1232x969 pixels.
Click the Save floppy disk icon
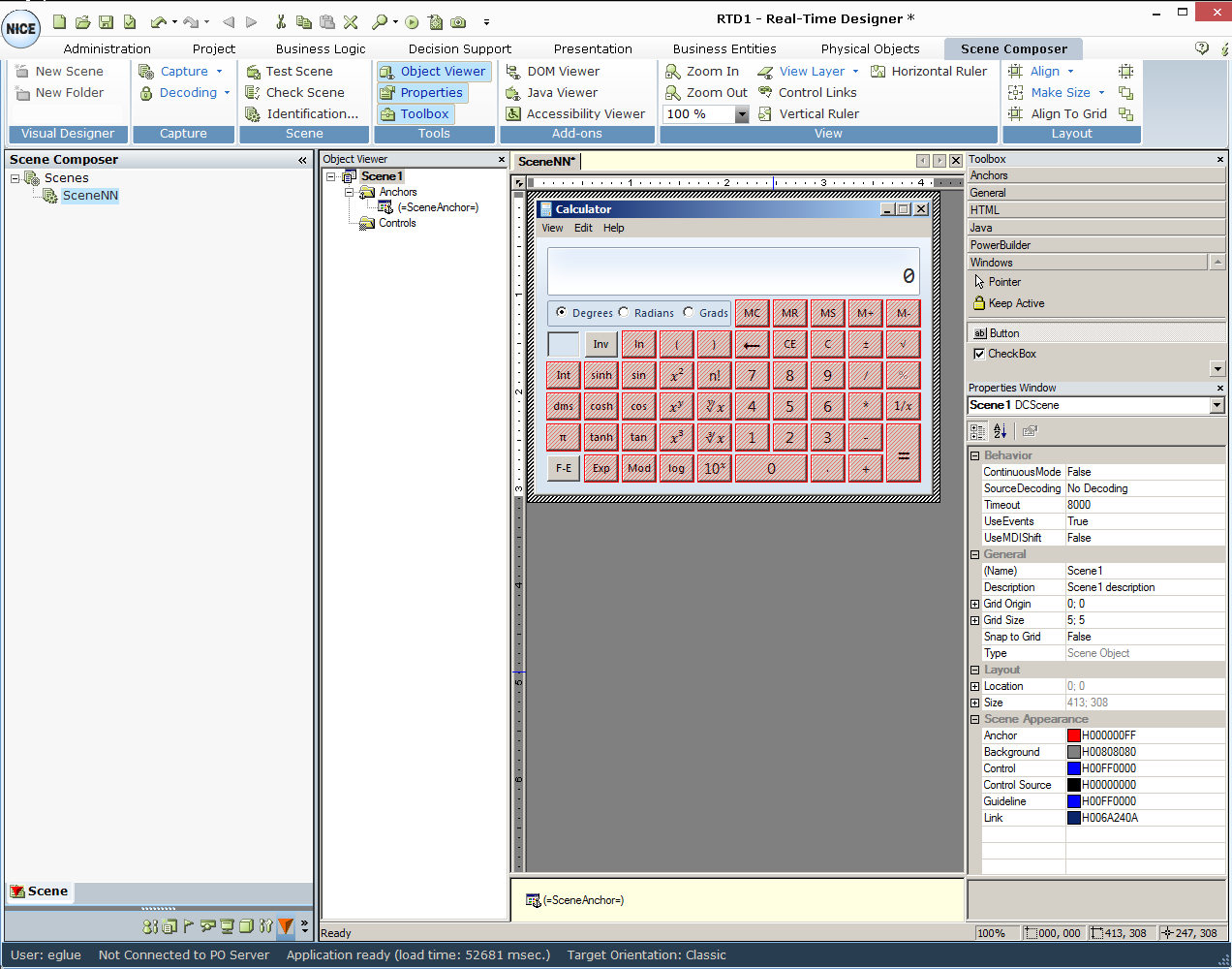click(x=106, y=21)
